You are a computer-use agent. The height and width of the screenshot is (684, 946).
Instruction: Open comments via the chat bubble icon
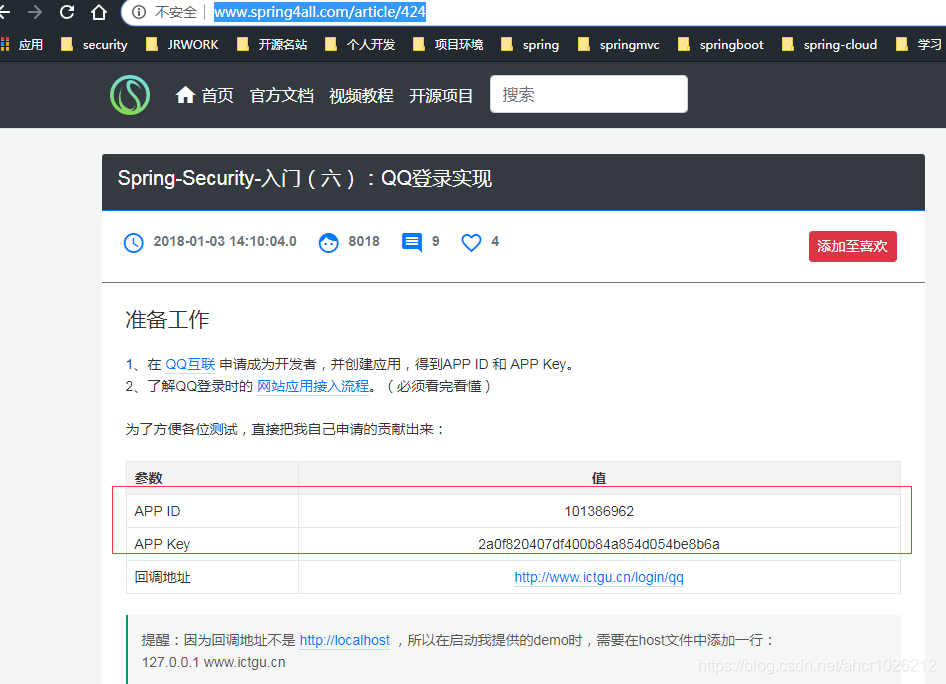pos(411,242)
